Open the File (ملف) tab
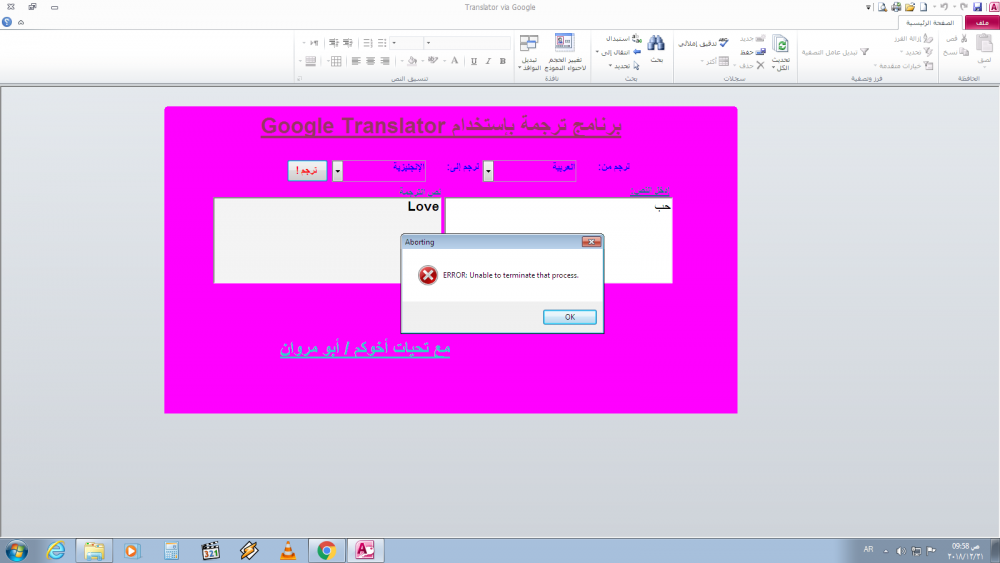Screen dimensions: 1000x563 click(x=982, y=22)
